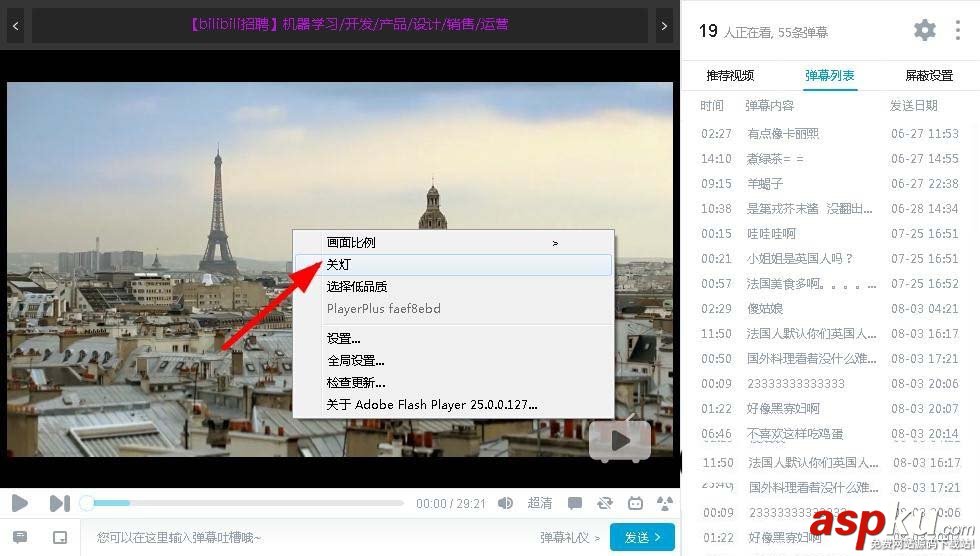Click 检查更新... menu entry
The width and height of the screenshot is (980, 556).
click(x=454, y=382)
